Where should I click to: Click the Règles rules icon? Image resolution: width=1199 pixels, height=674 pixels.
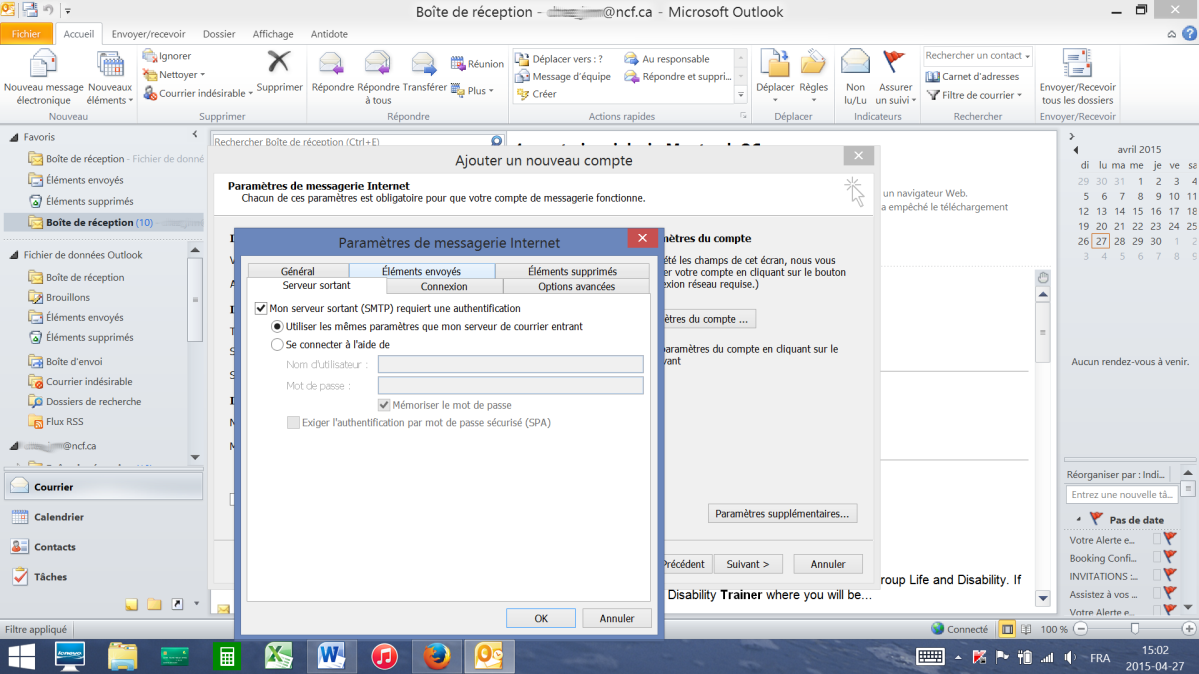tap(813, 64)
